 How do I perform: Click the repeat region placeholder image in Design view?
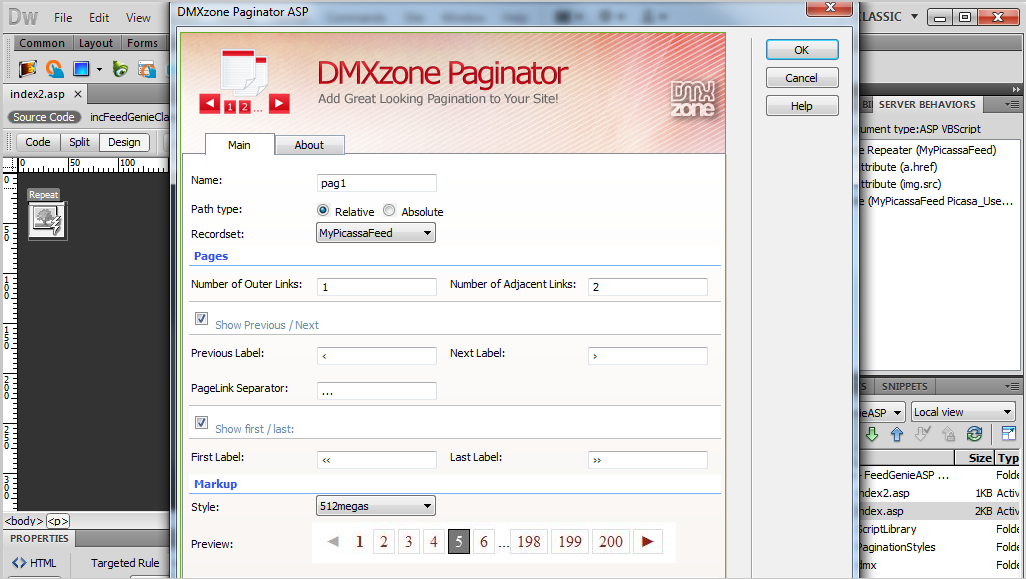click(x=48, y=220)
